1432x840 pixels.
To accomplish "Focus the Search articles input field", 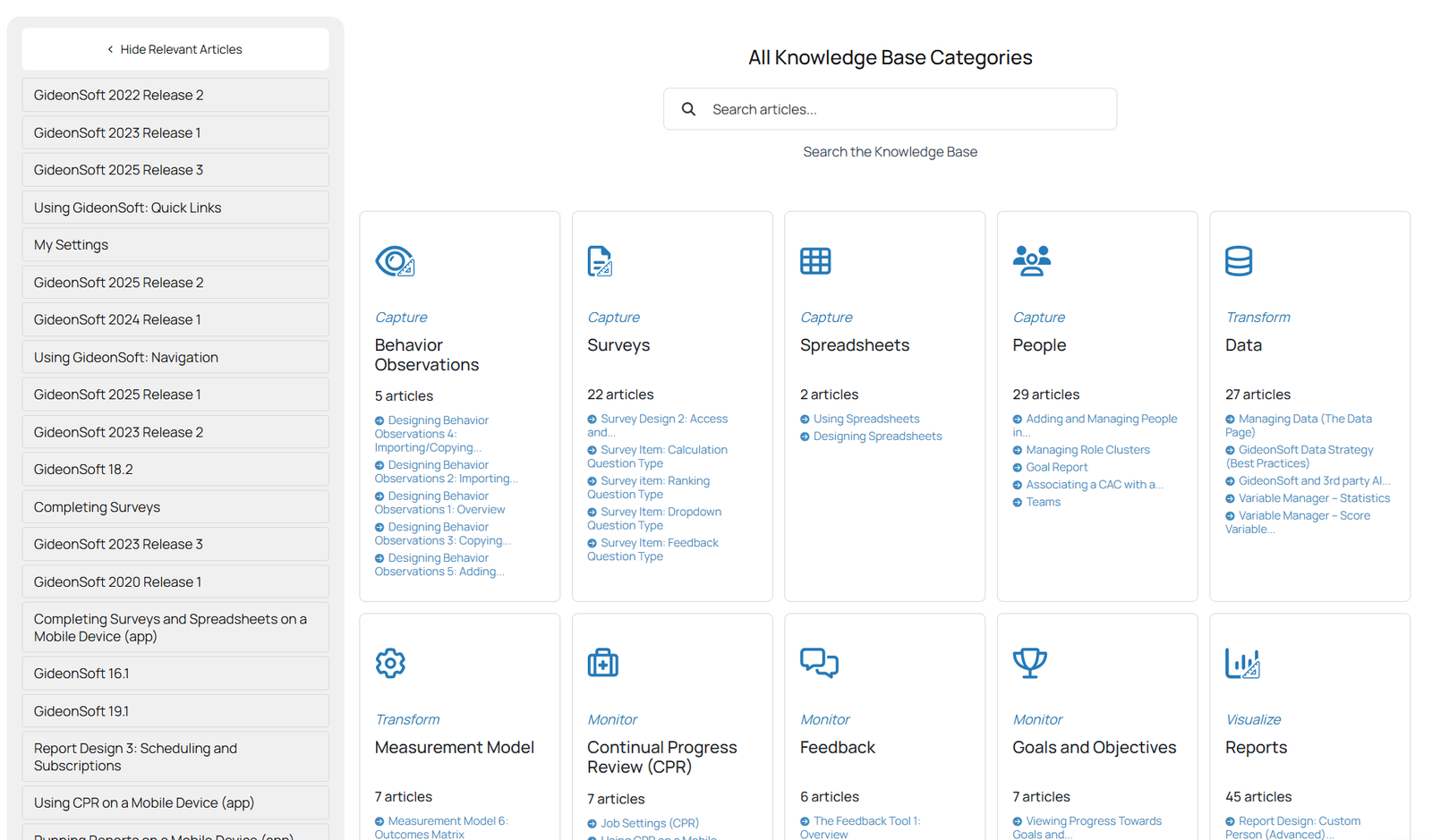I will tap(904, 109).
